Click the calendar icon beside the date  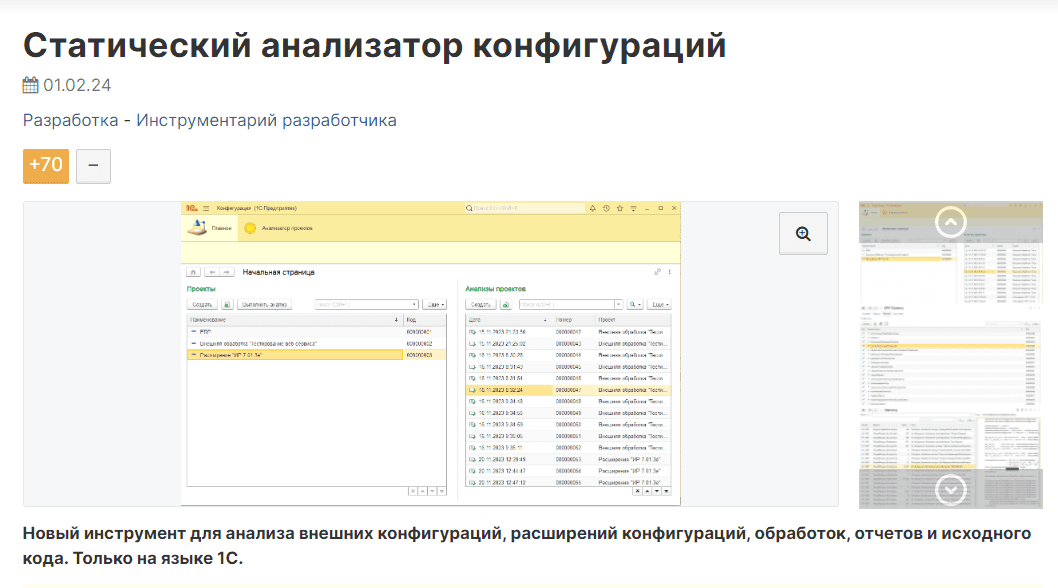click(x=30, y=85)
